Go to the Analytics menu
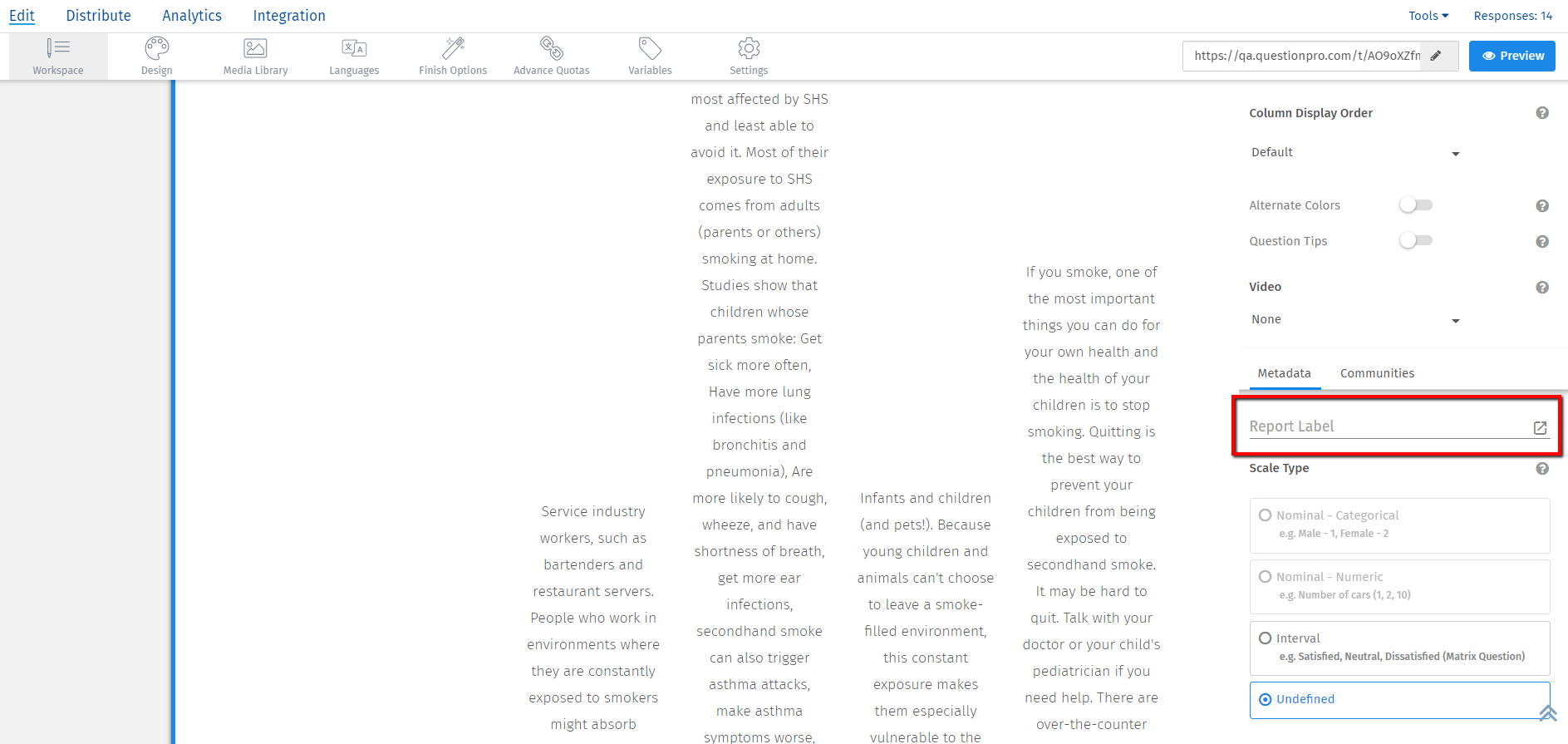 coord(192,16)
